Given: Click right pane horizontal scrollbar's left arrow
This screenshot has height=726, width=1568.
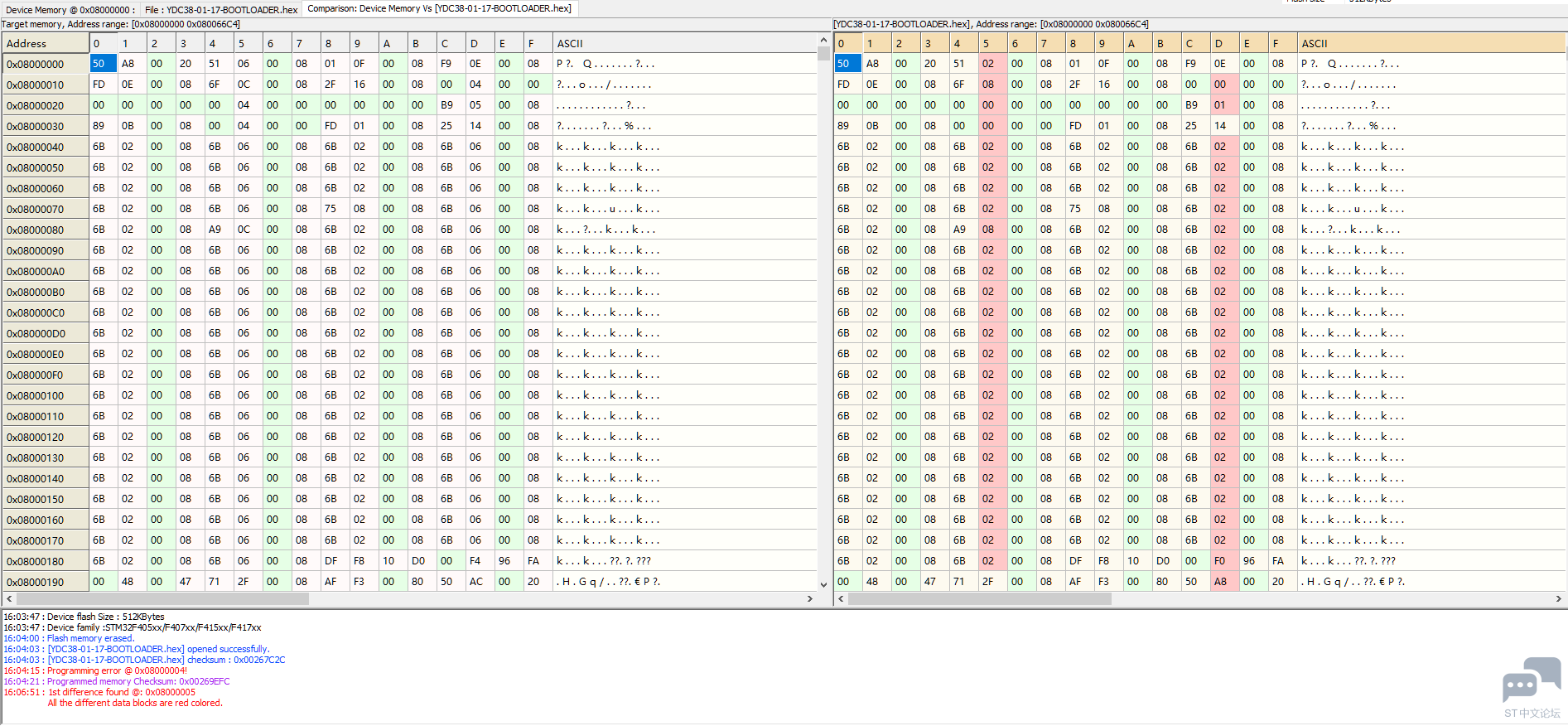Looking at the screenshot, I should point(841,598).
